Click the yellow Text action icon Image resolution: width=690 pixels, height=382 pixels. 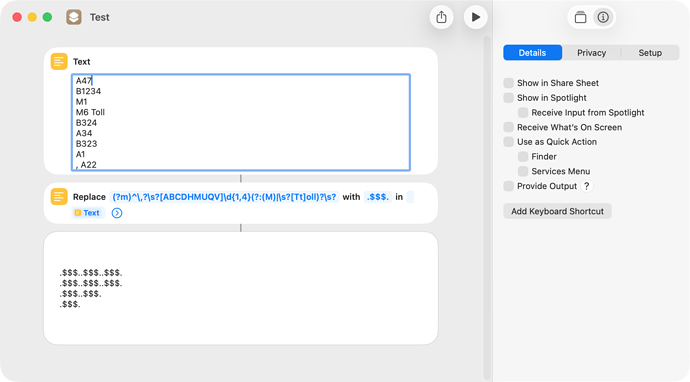coord(59,62)
